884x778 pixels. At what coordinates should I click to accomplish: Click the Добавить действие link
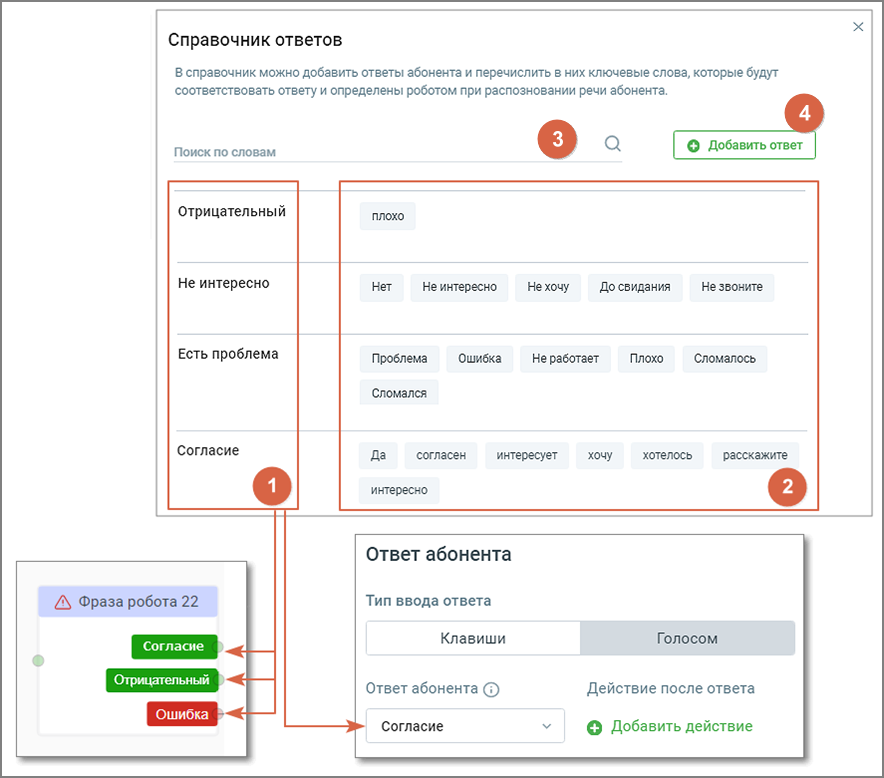coord(682,726)
